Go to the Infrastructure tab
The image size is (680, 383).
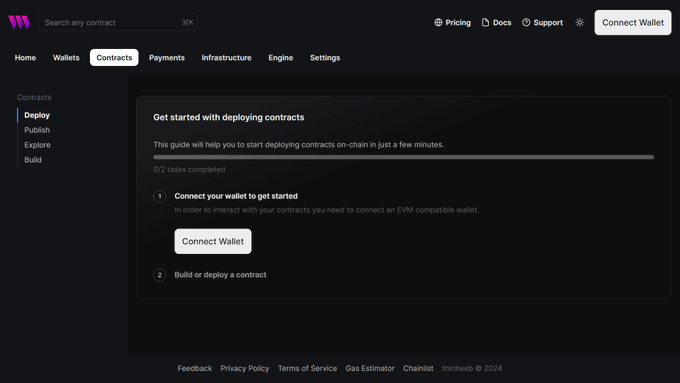point(226,58)
